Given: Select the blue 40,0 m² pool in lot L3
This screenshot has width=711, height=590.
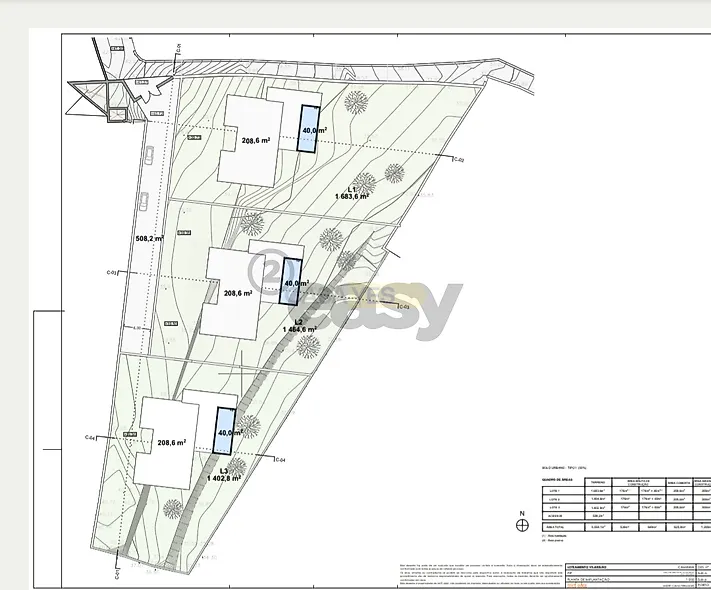Looking at the screenshot, I should (224, 430).
